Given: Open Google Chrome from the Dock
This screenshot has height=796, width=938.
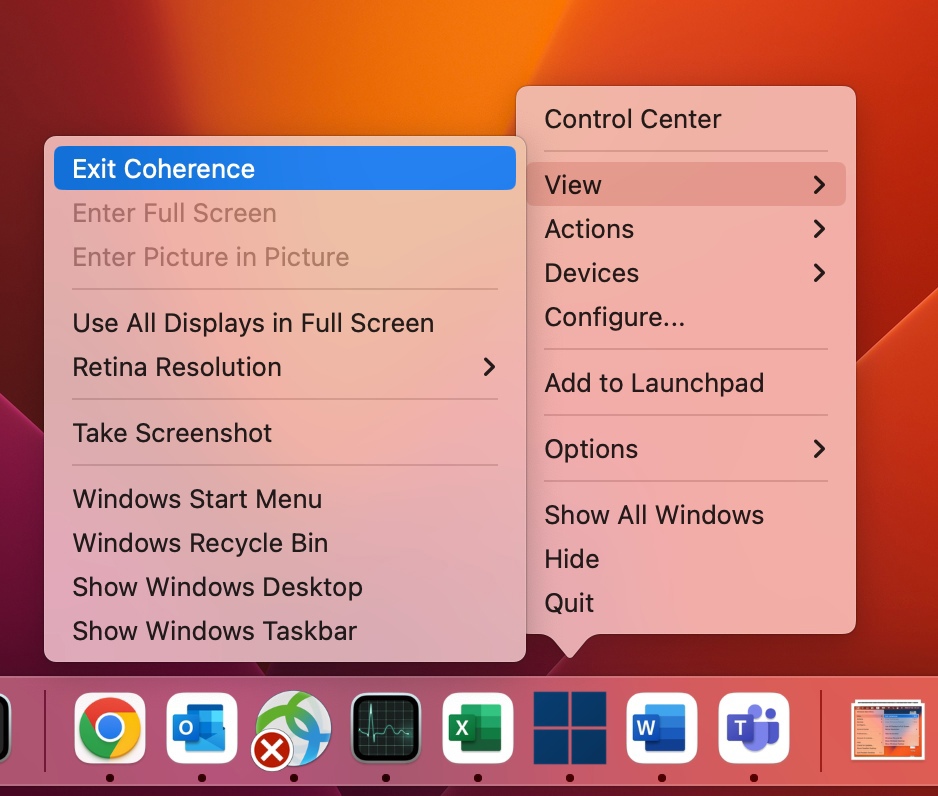Looking at the screenshot, I should tap(110, 728).
